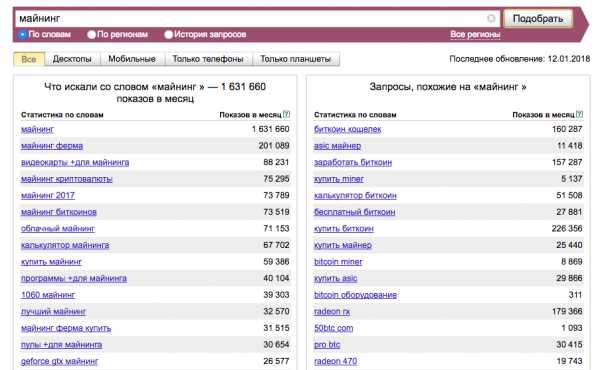
Task: Open the 'asic майнер' link
Action: coord(337,146)
